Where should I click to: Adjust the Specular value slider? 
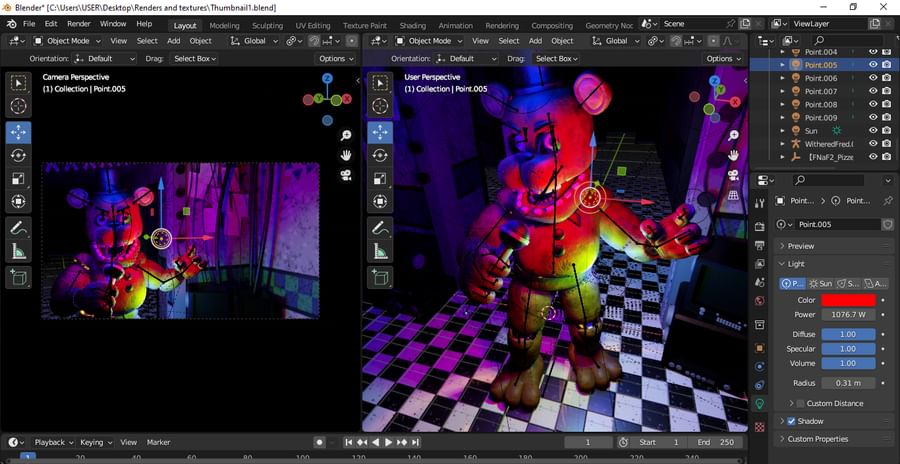click(848, 349)
